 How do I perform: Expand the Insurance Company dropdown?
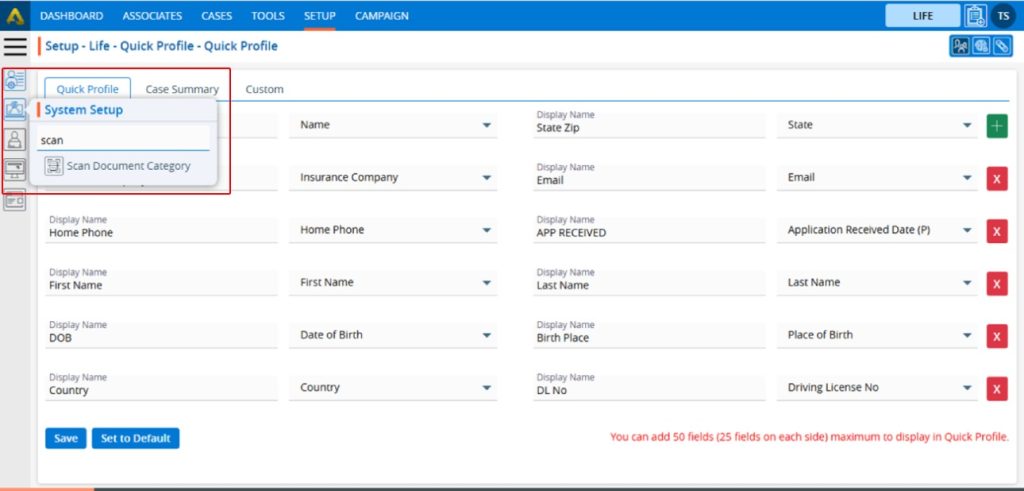486,178
